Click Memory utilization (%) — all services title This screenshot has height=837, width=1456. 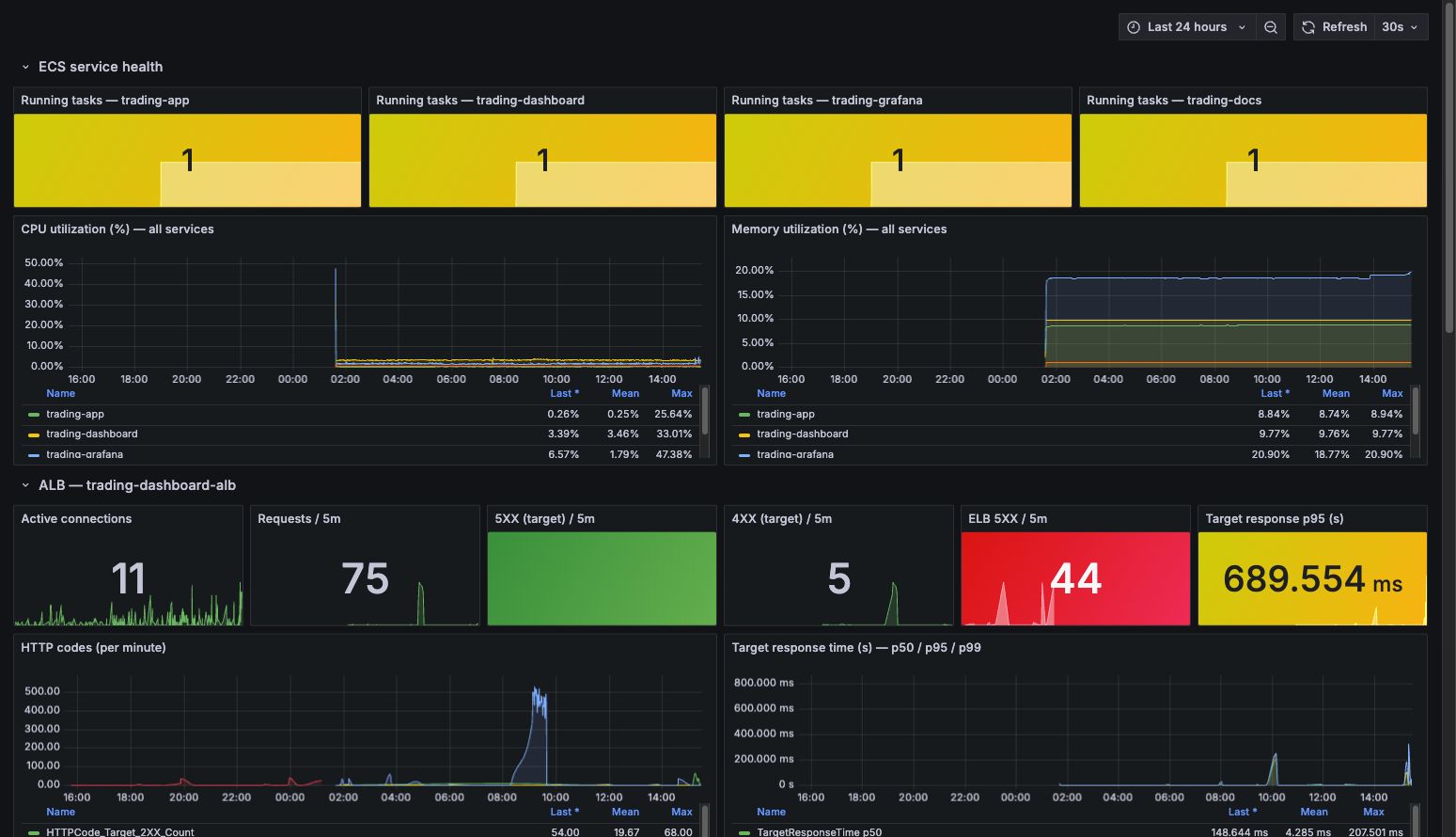pyautogui.click(x=839, y=229)
